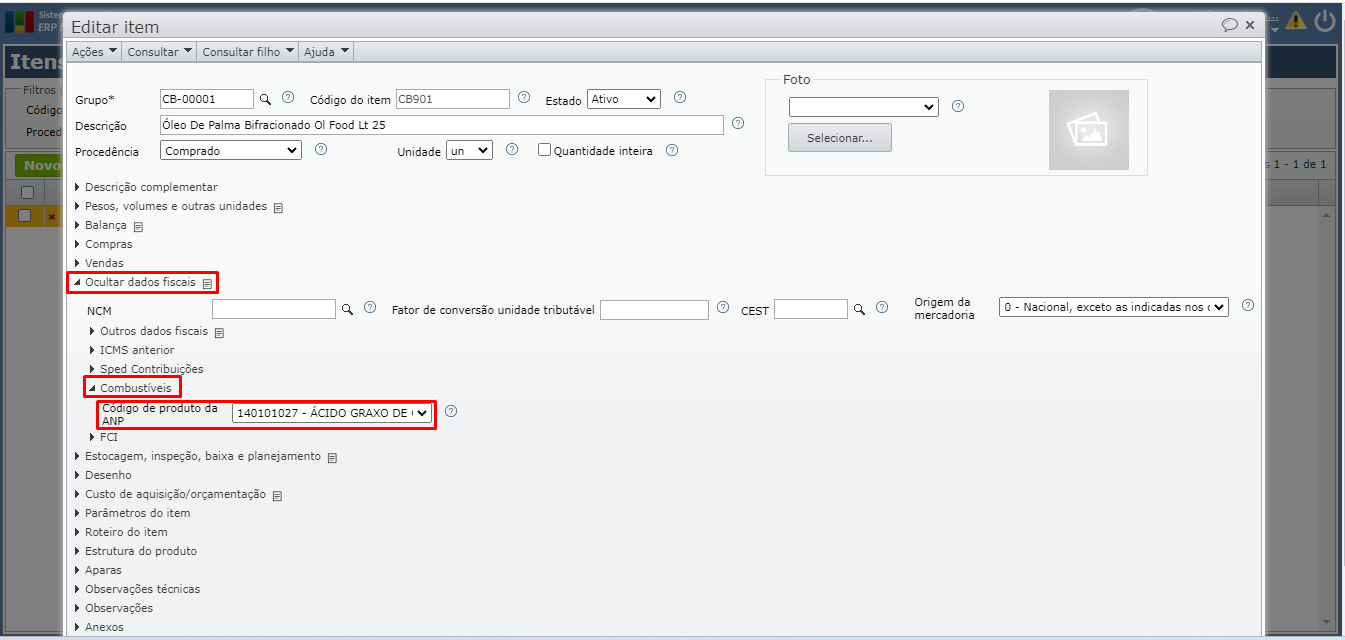Expand the Sped Contribuições section
Screen dimensions: 1345x640
coord(147,369)
